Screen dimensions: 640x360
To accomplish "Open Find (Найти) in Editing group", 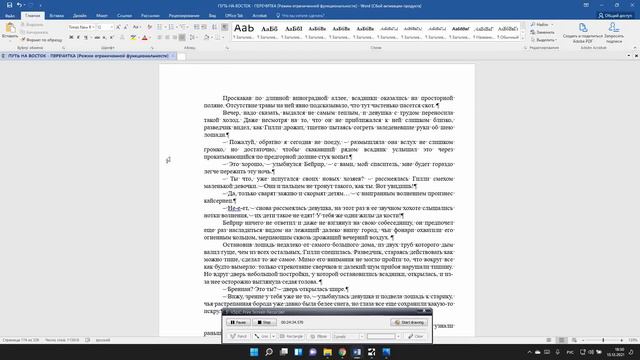I will click(541, 24).
